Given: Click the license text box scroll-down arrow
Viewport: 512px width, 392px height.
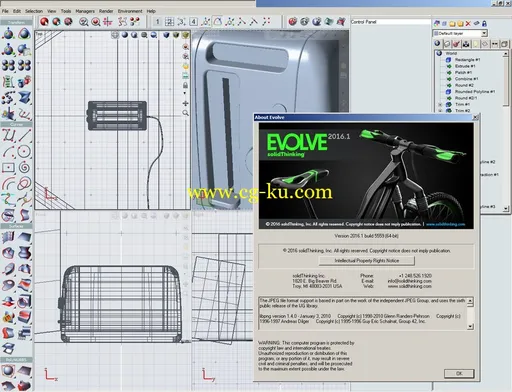Looking at the screenshot, I should pos(470,326).
